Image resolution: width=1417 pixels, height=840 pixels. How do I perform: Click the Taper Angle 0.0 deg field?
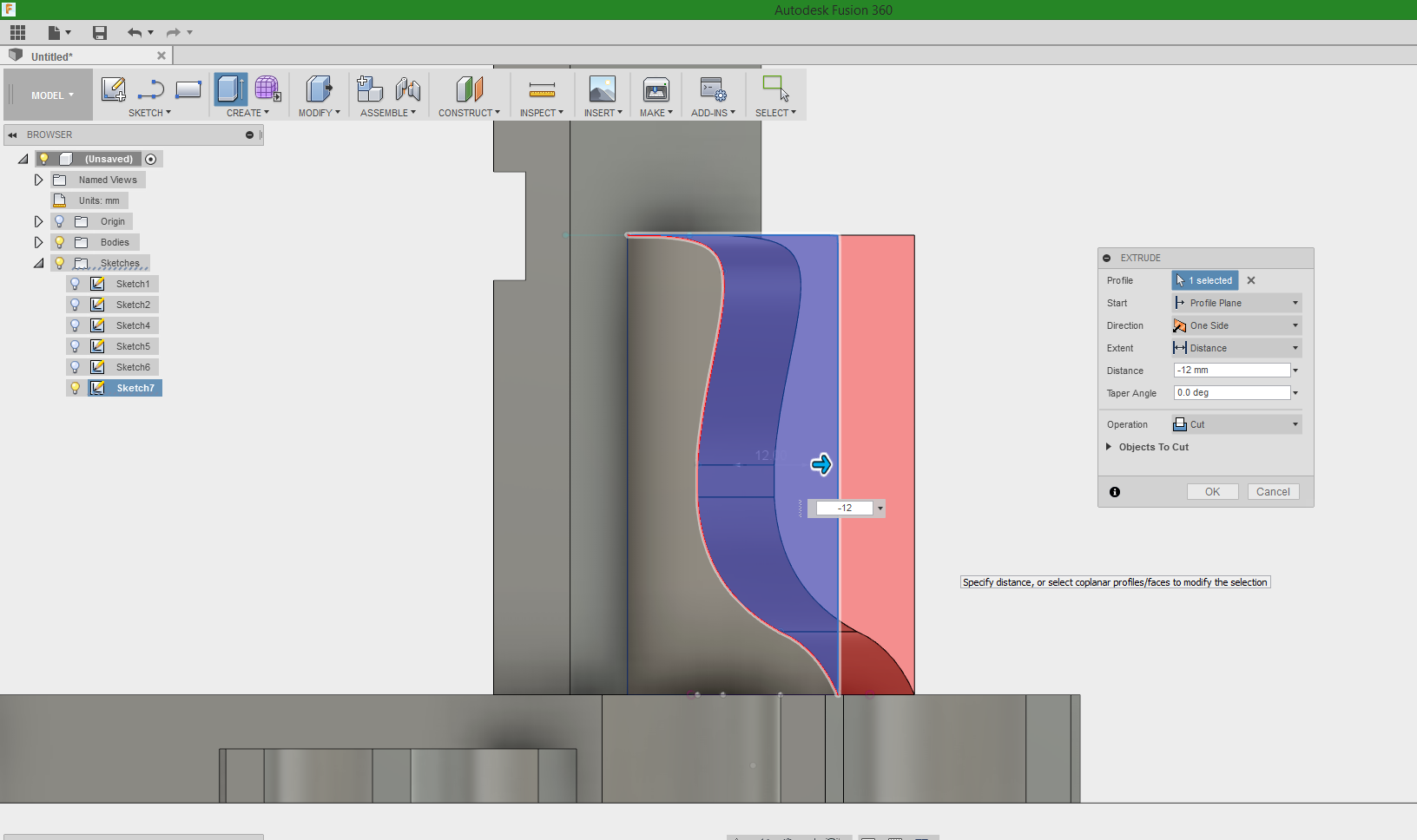point(1232,393)
